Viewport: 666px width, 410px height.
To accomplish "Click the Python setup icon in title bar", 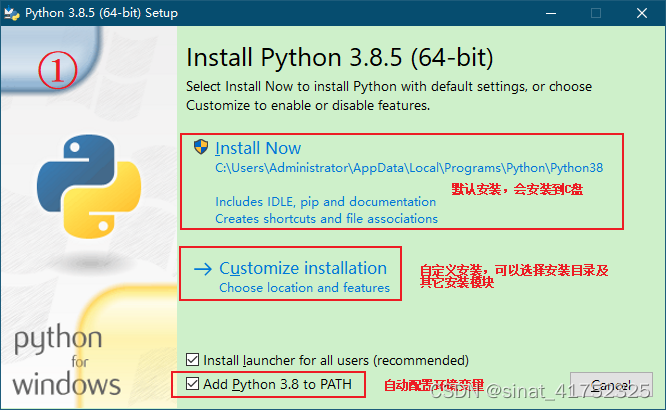I will point(11,13).
